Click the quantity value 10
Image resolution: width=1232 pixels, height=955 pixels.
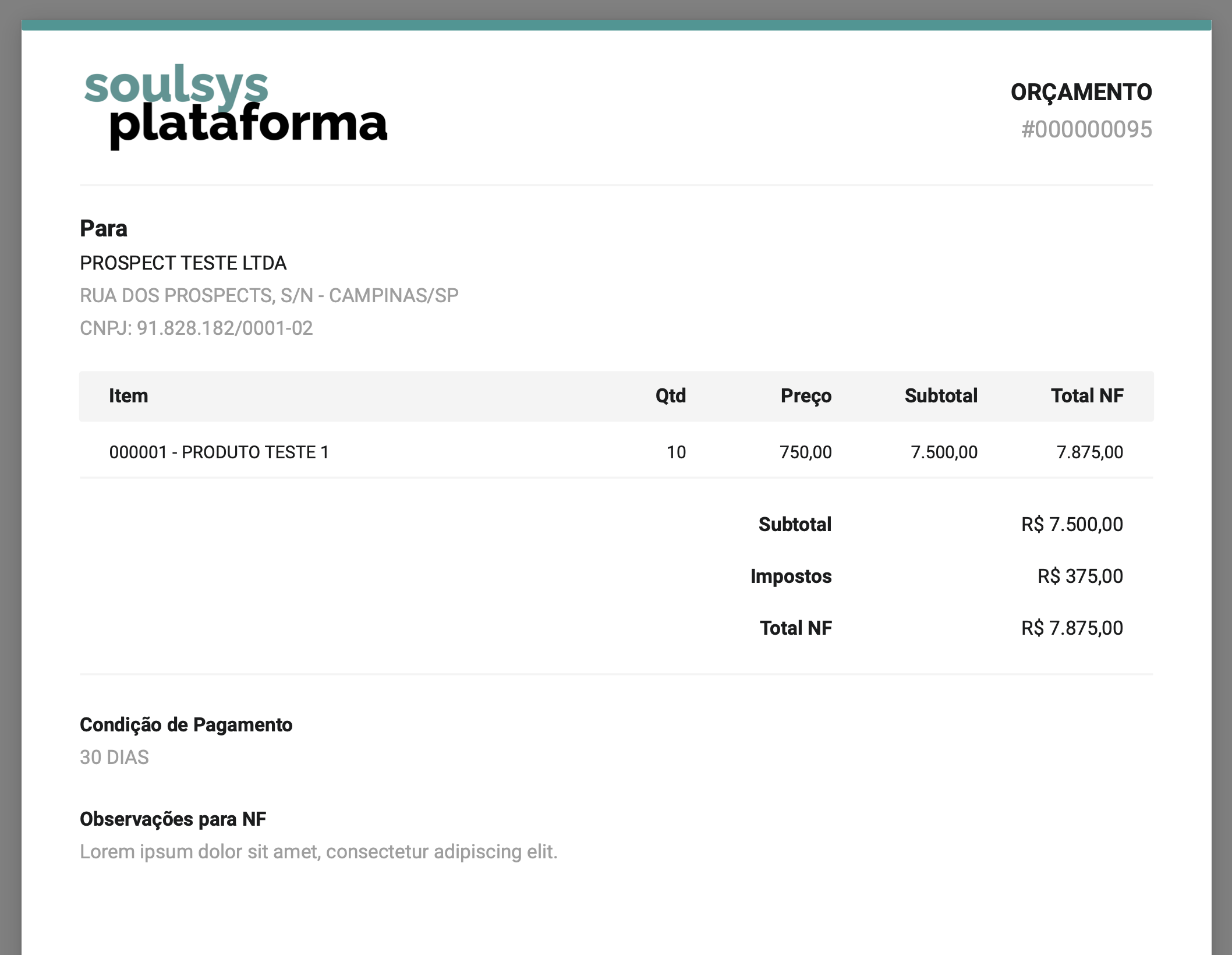[676, 452]
